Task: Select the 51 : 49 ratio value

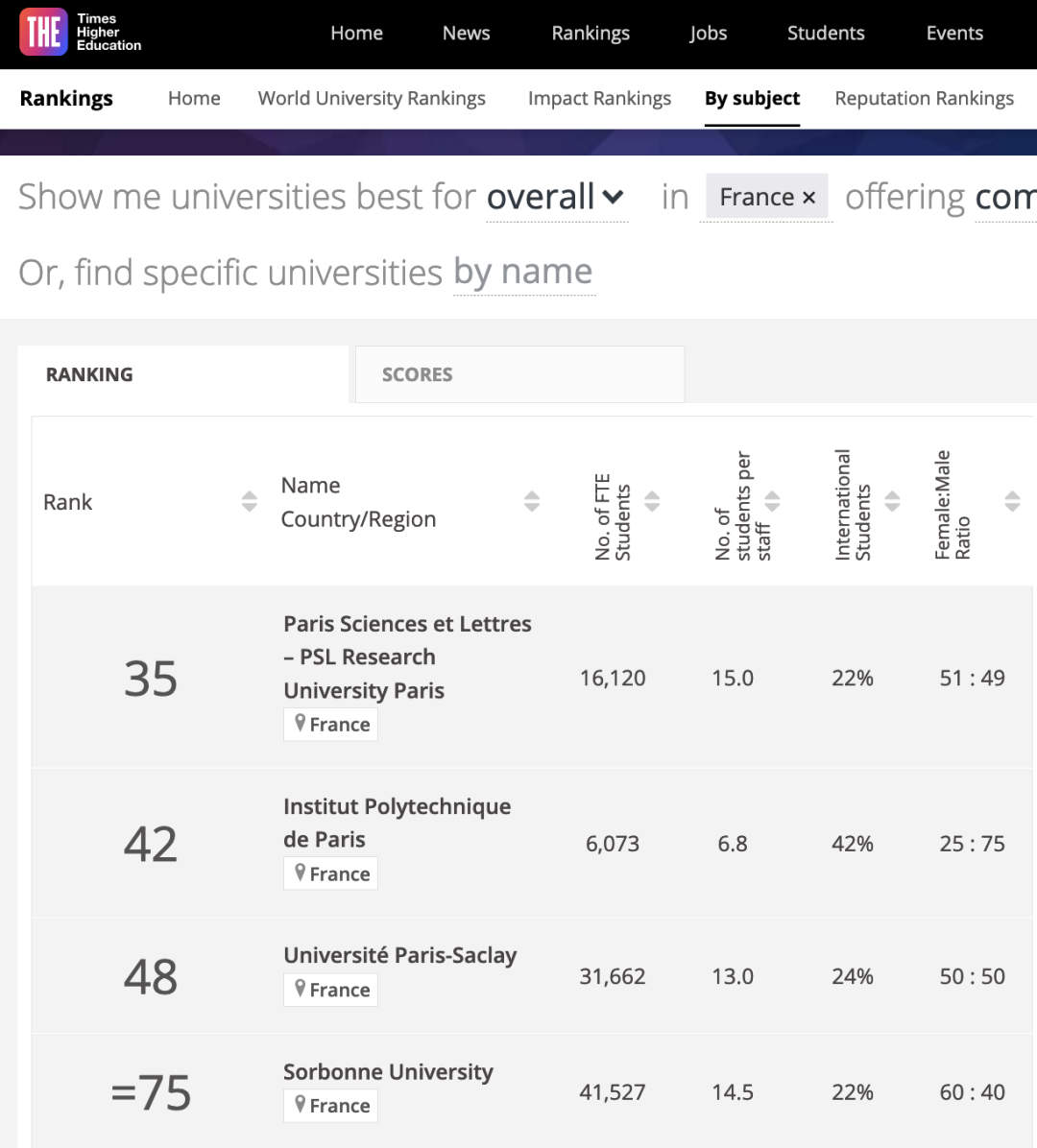Action: pos(973,678)
